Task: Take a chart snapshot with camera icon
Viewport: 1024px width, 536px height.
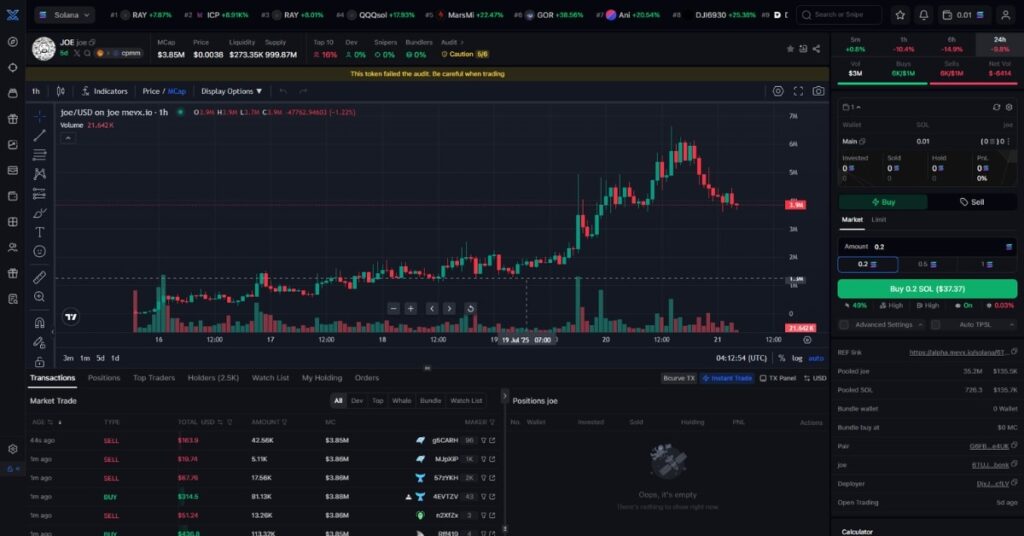Action: pyautogui.click(x=818, y=91)
